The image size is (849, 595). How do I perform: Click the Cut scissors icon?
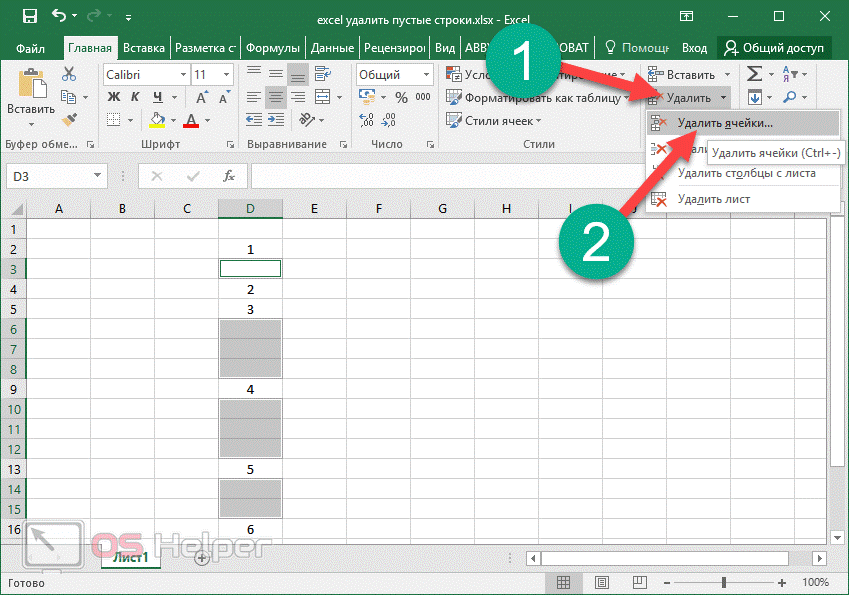[69, 74]
